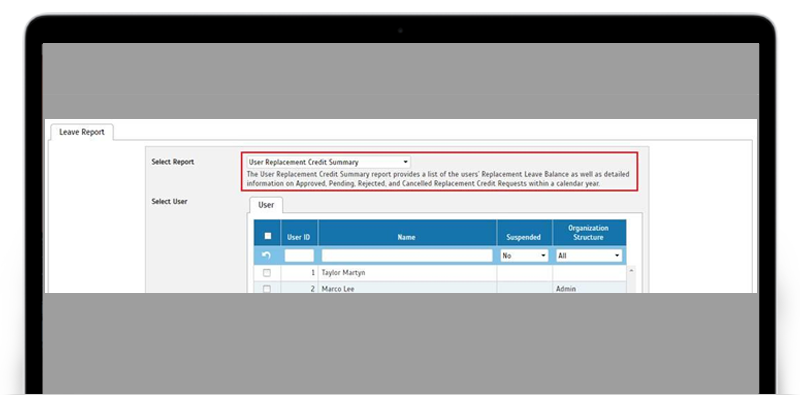Image resolution: width=800 pixels, height=395 pixels.
Task: Click the dropdown arrow of User Replacement Credit Summary
Action: (x=405, y=162)
